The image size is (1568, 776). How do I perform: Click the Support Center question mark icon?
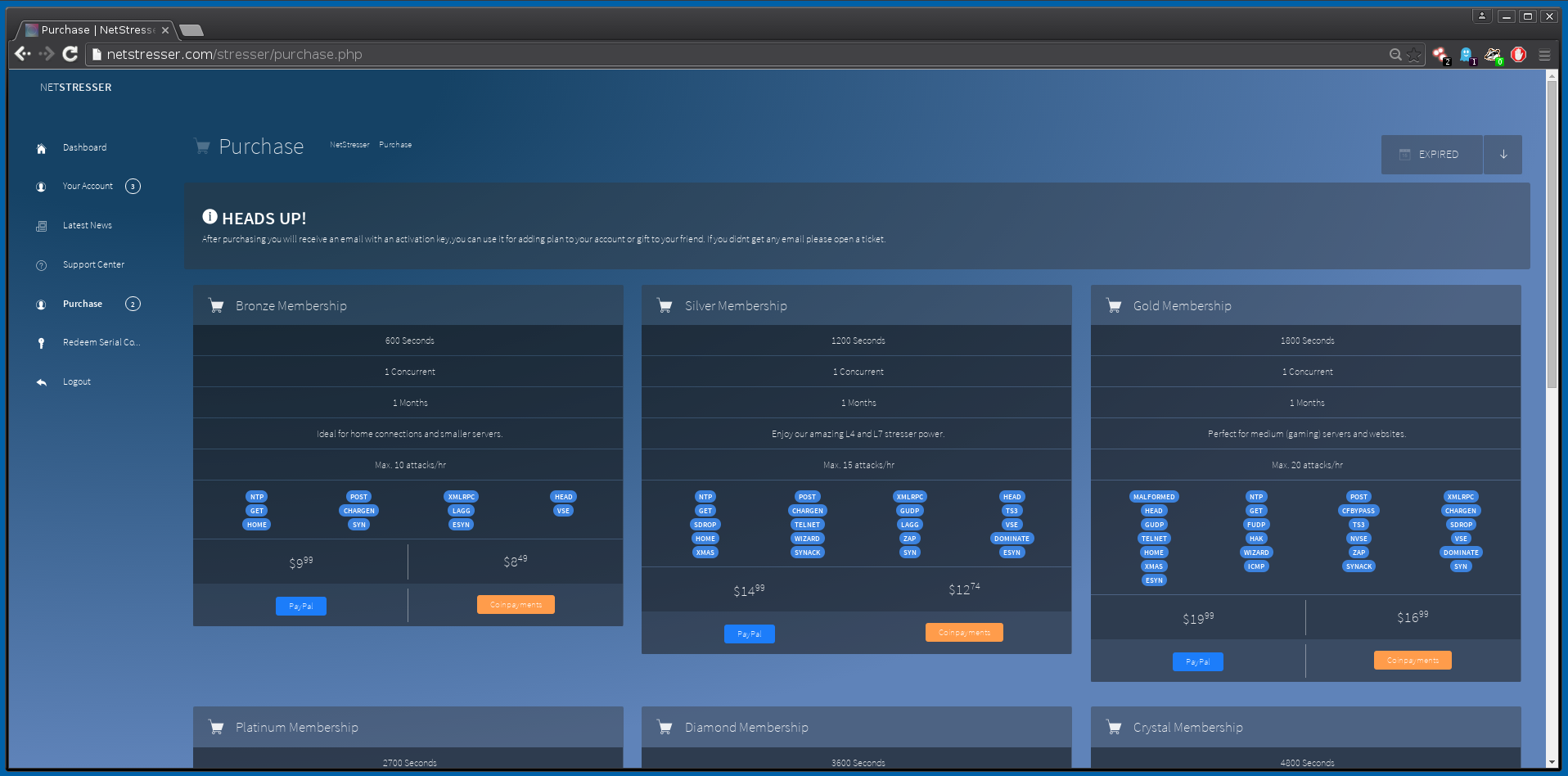click(41, 265)
